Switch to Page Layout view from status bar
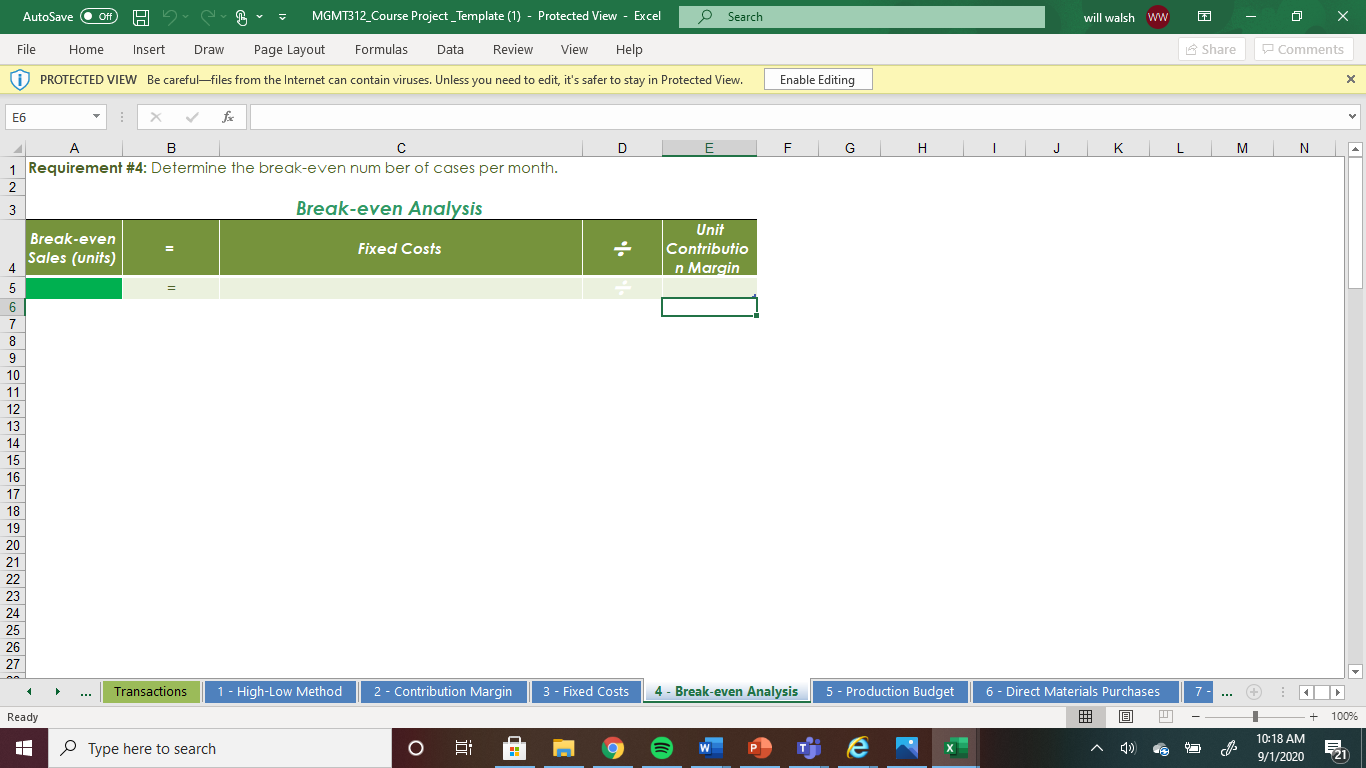Viewport: 1366px width, 768px height. click(x=1125, y=716)
